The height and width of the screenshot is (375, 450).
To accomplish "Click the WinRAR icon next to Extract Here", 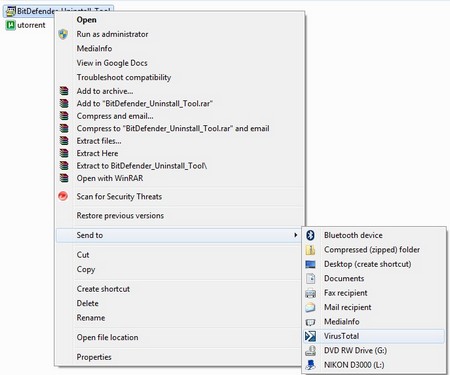I will click(64, 153).
